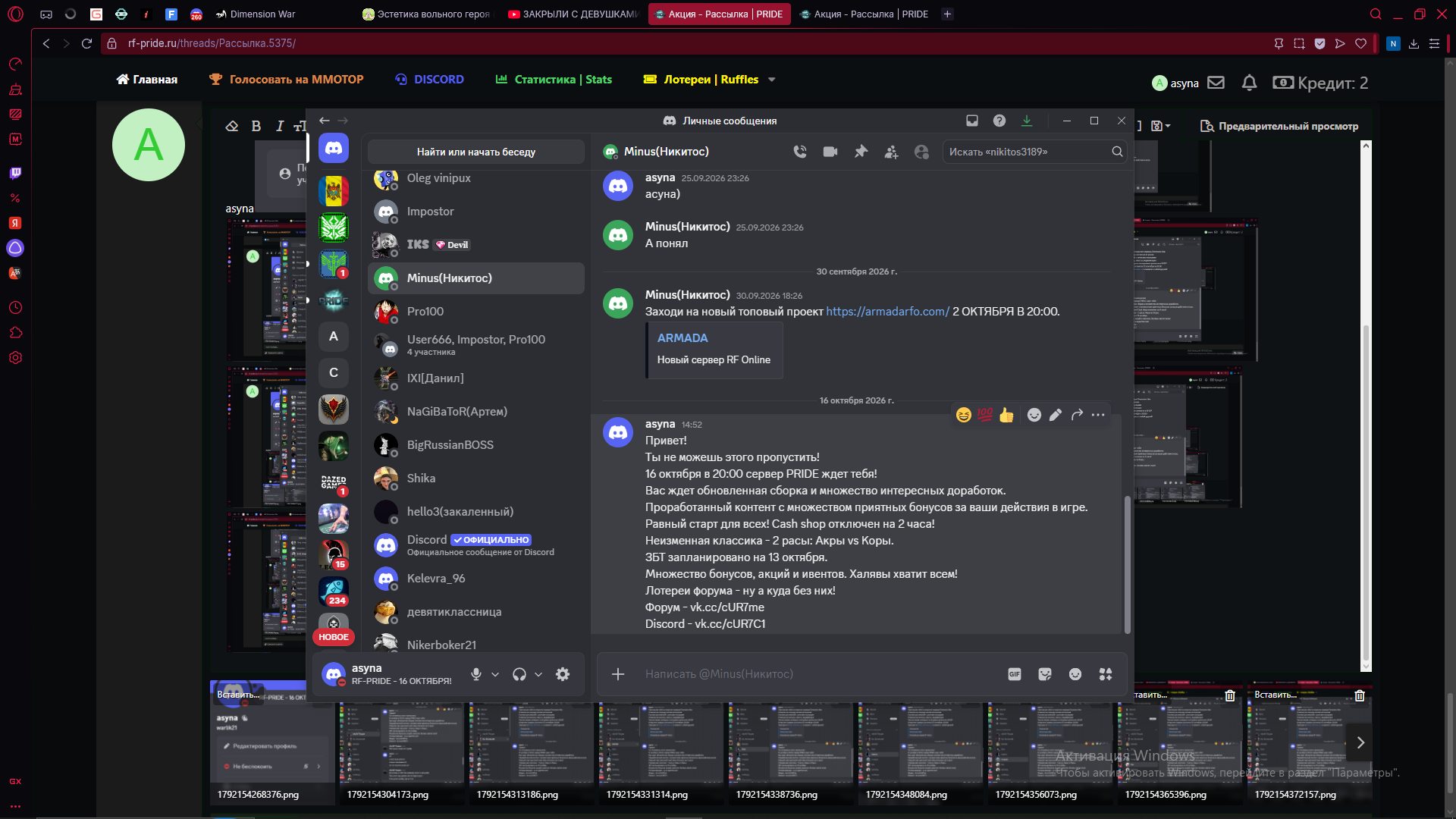Expand microphone input options arrow
The width and height of the screenshot is (1456, 819).
point(495,674)
